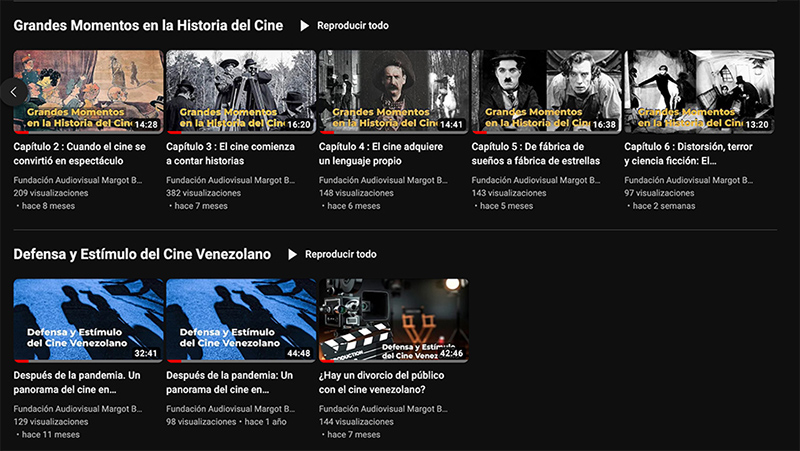This screenshot has width=800, height=451.
Task: Open the 44:48 Defensa y Estímulo thumbnail
Action: pos(241,320)
